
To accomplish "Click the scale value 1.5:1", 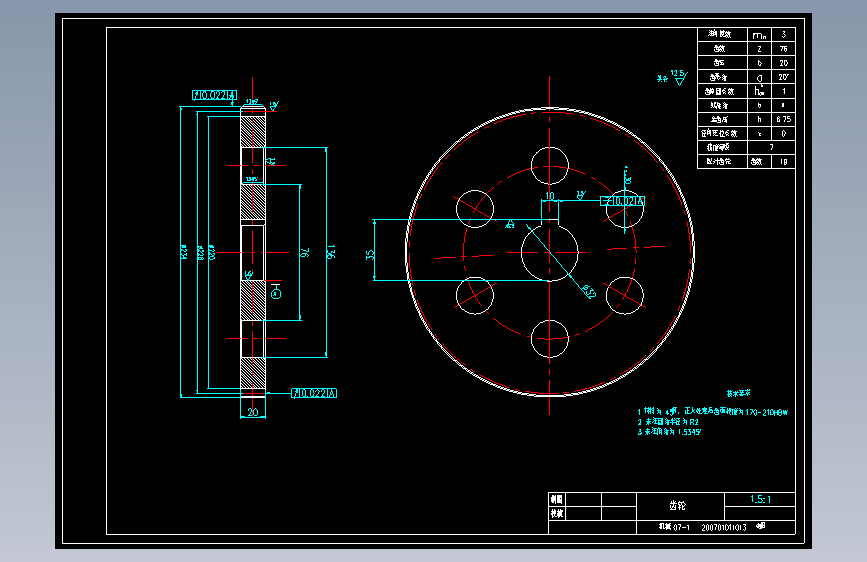I will click(x=760, y=499).
